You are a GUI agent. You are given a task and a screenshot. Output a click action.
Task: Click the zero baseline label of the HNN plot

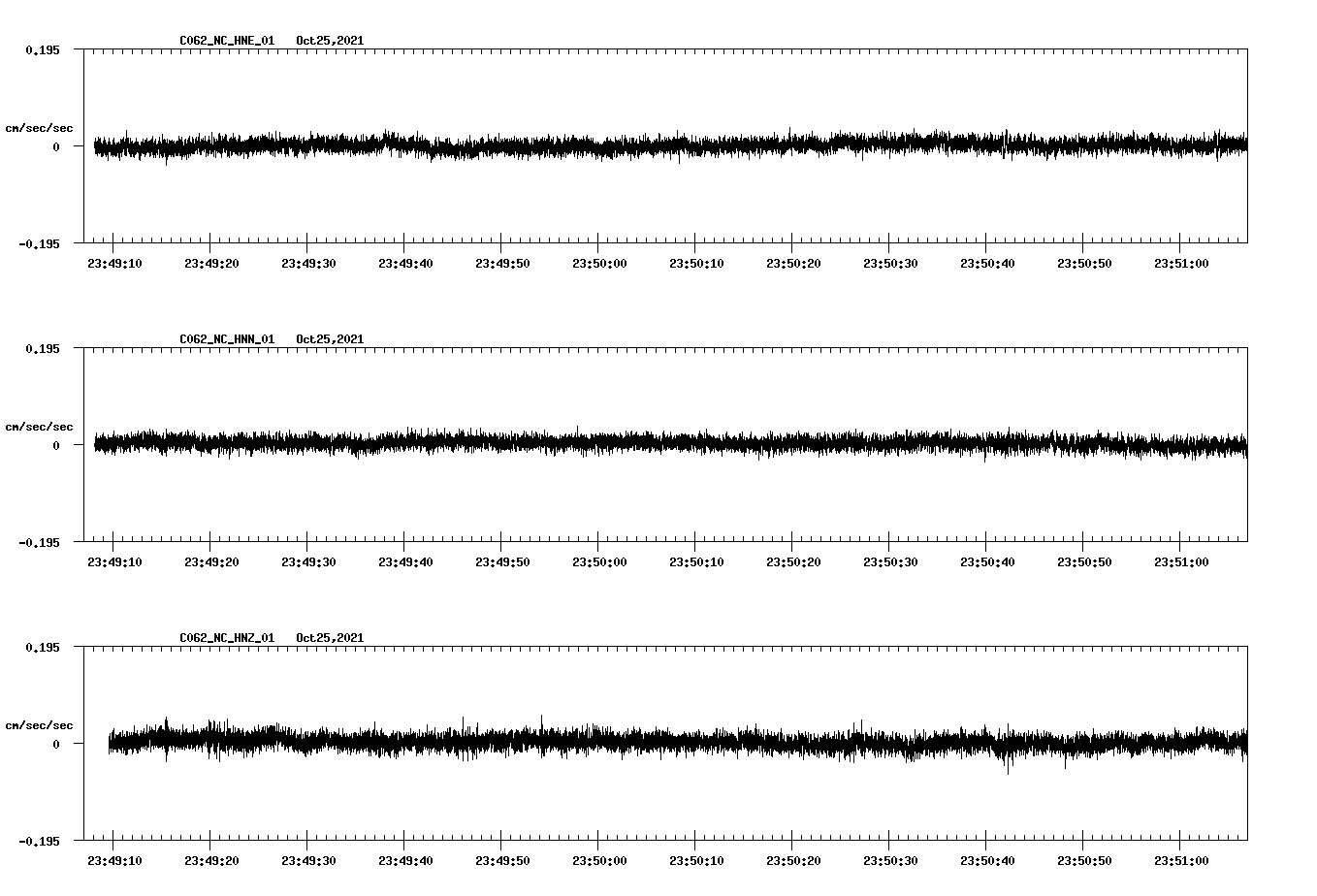56,445
